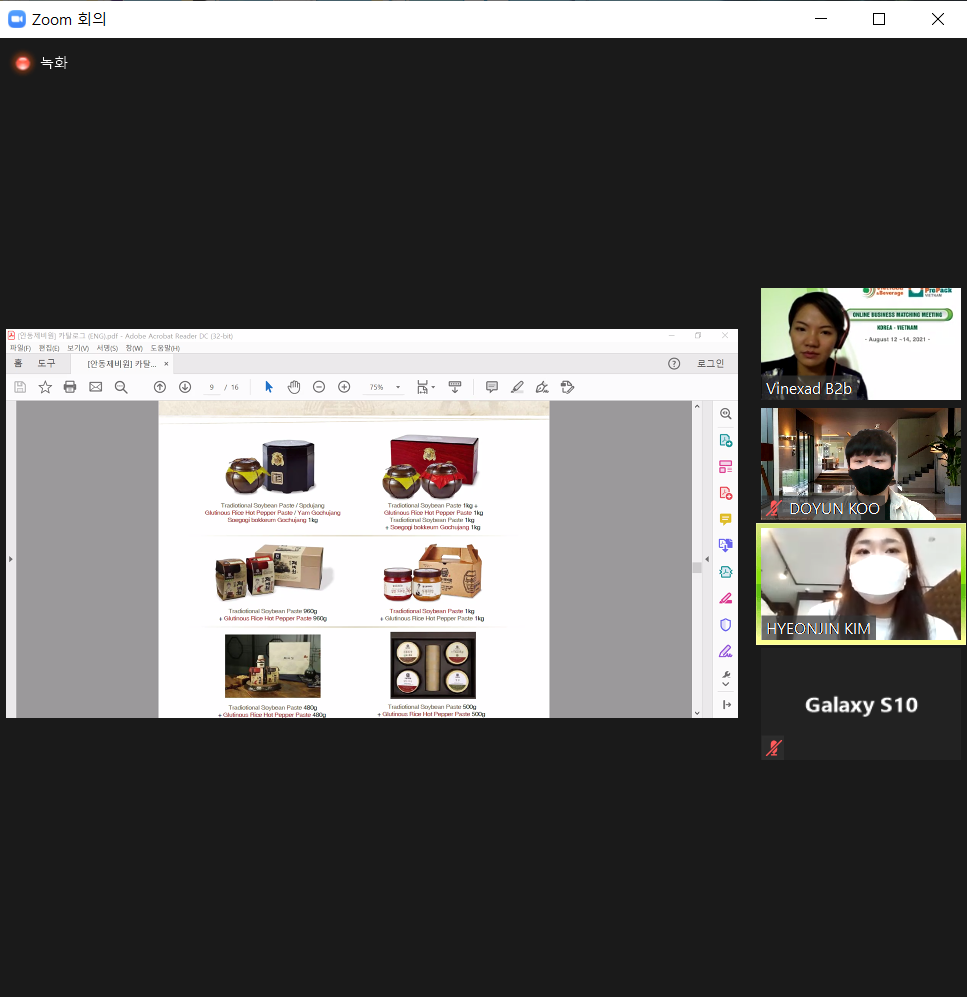Click the zoom in plus icon
The height and width of the screenshot is (997, 967).
344,387
